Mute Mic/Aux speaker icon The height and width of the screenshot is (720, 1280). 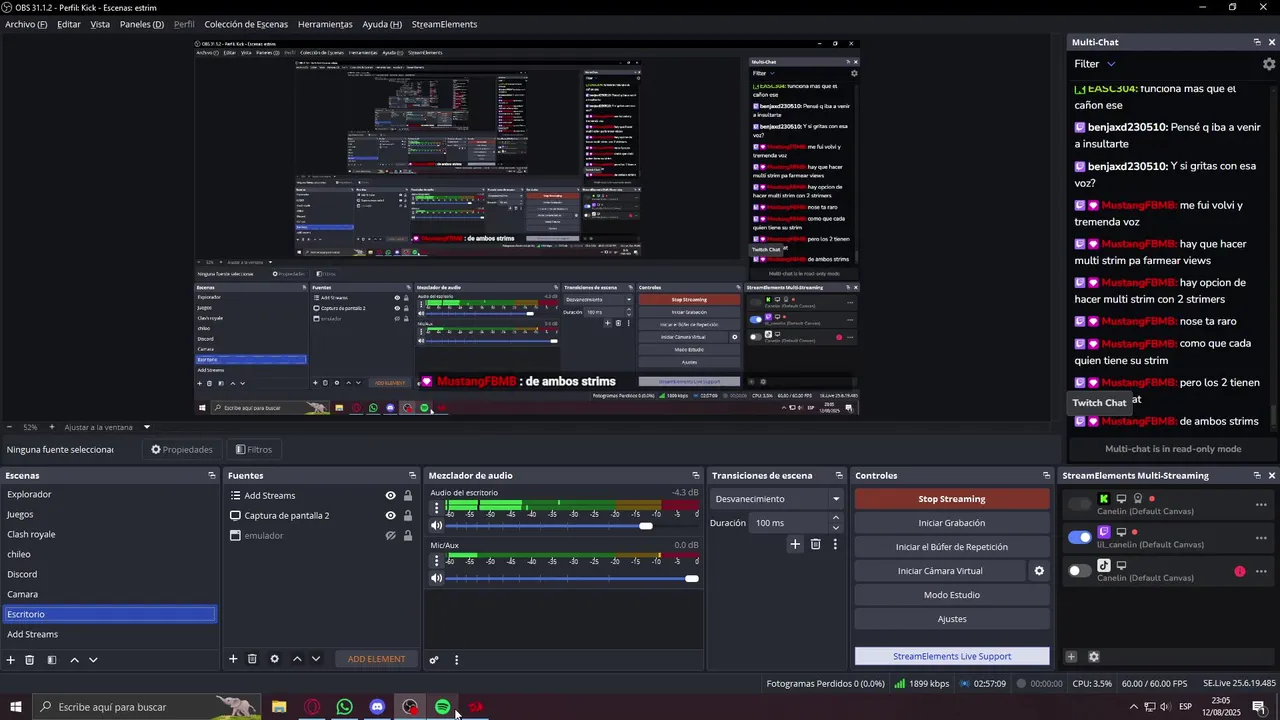pyautogui.click(x=436, y=578)
